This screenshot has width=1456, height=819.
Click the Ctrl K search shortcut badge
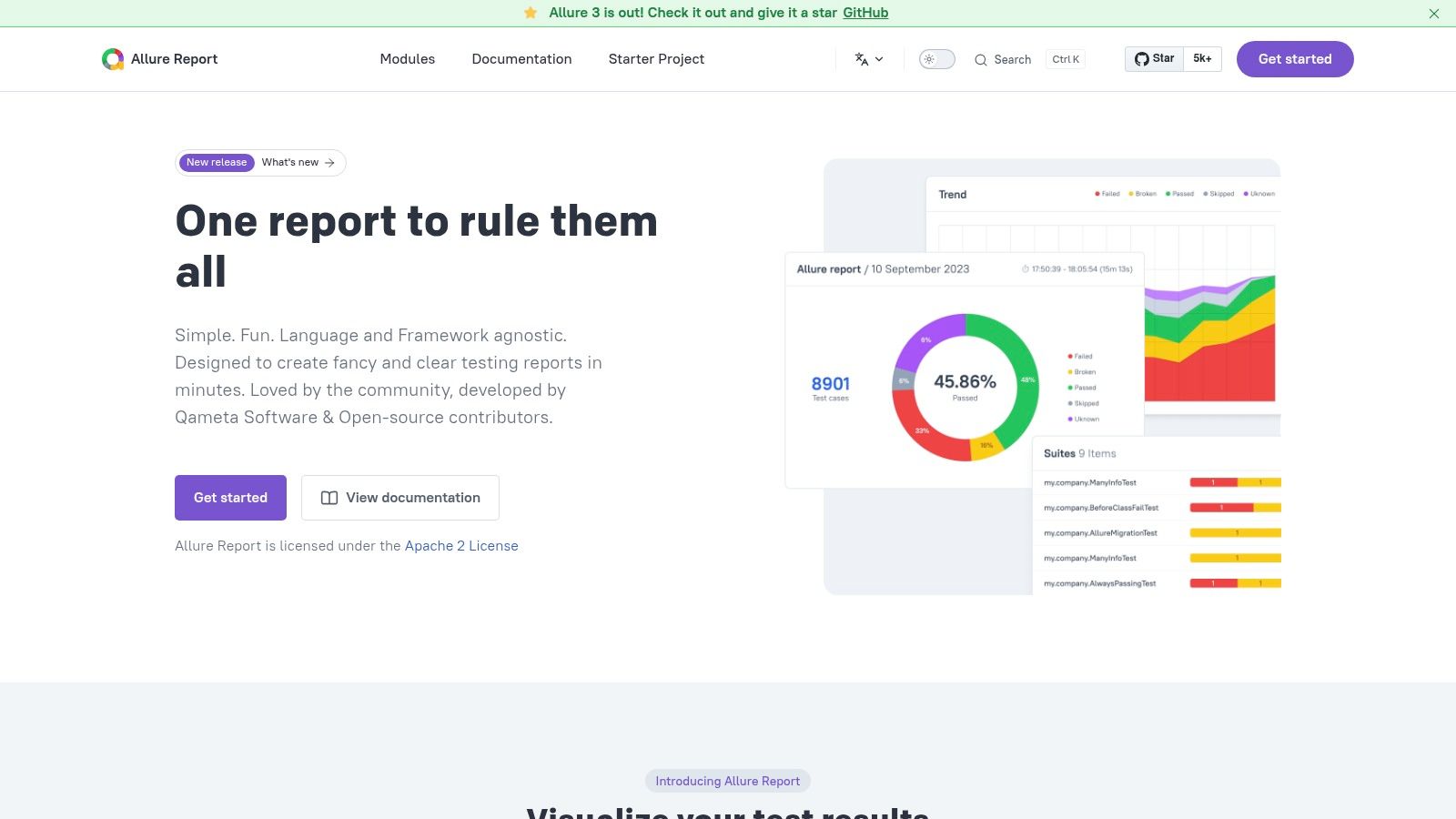coord(1066,59)
